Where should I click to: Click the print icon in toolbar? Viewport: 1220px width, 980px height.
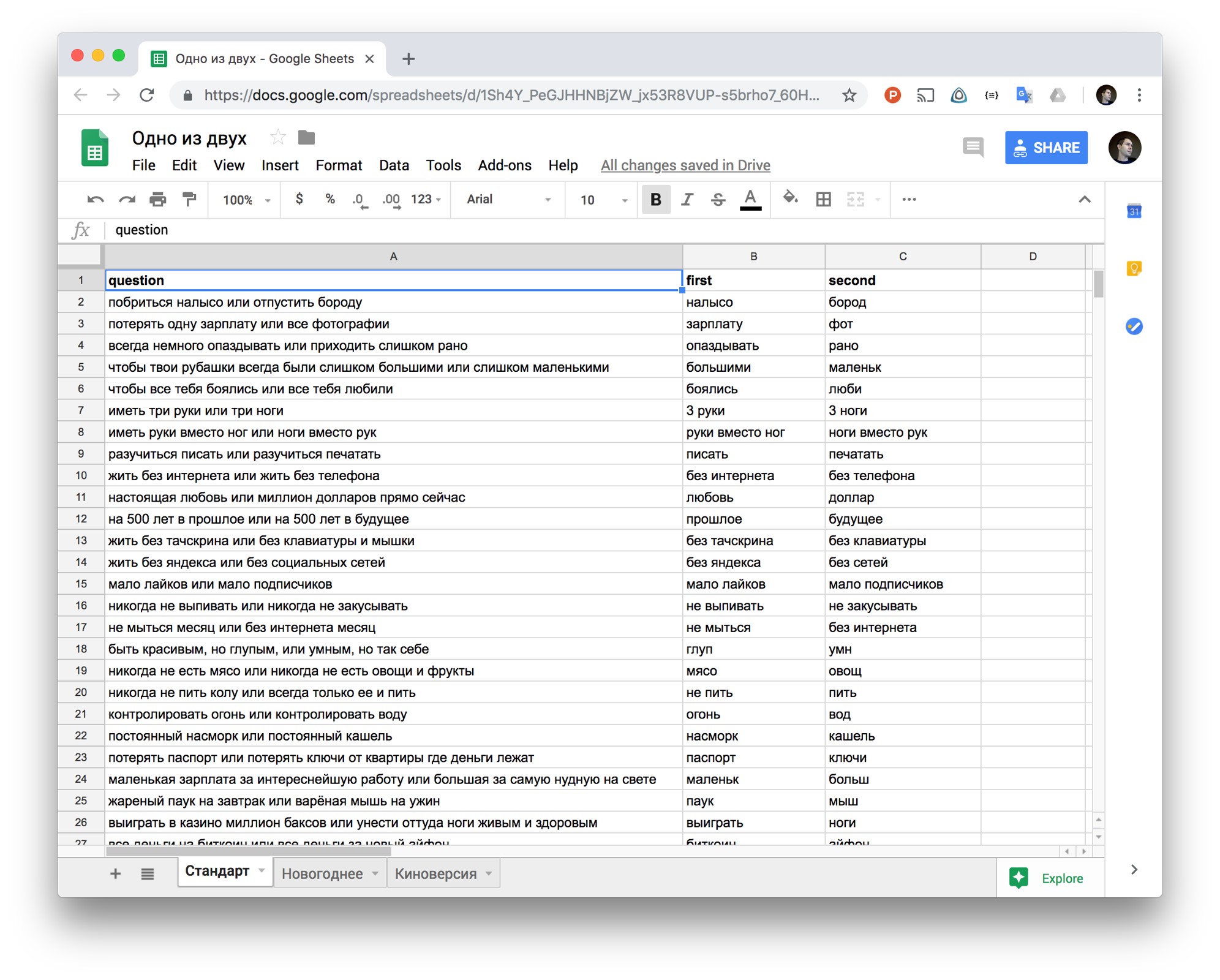[x=158, y=199]
